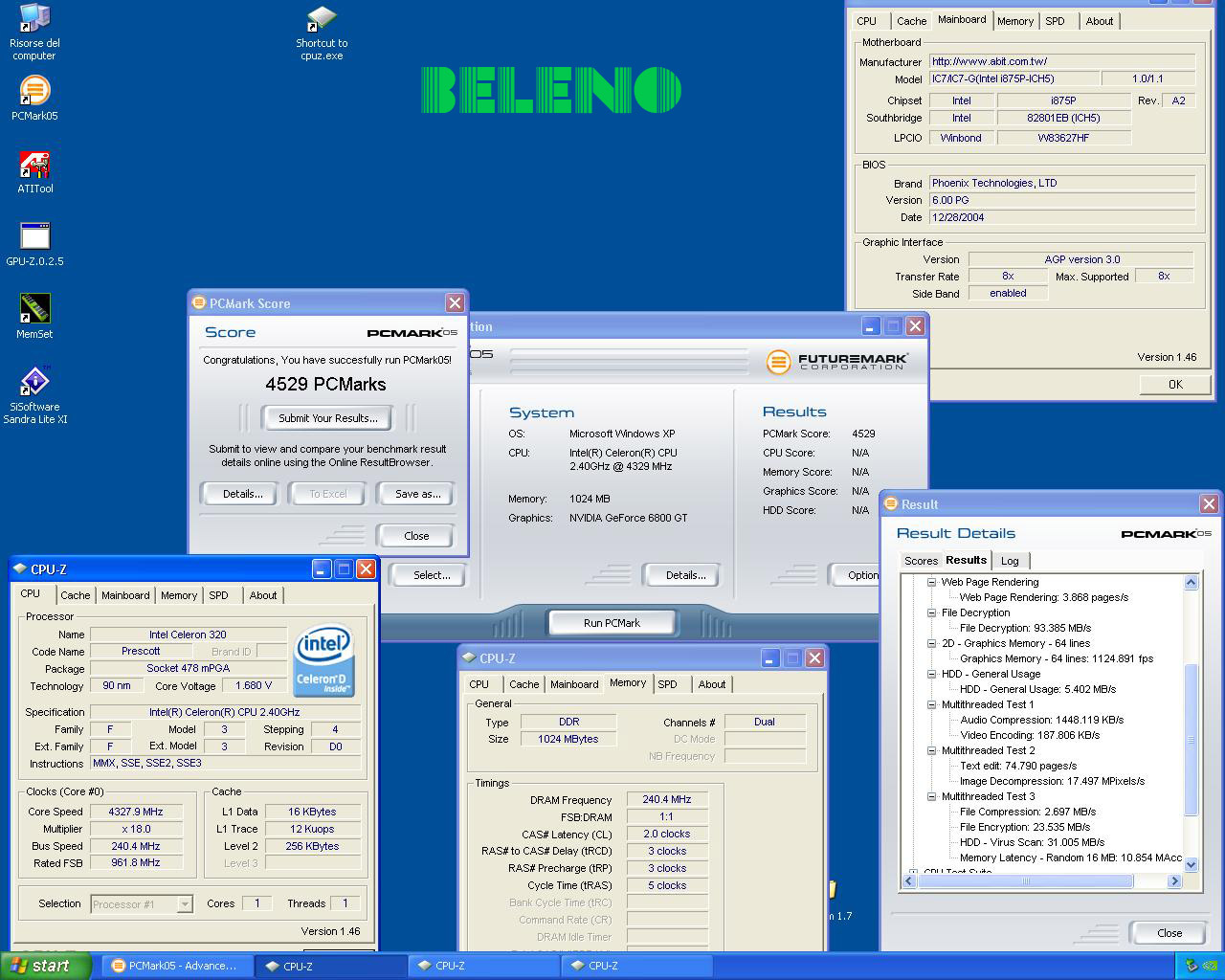
Task: Click OK in CPU-Z mainboard window
Action: [1175, 384]
